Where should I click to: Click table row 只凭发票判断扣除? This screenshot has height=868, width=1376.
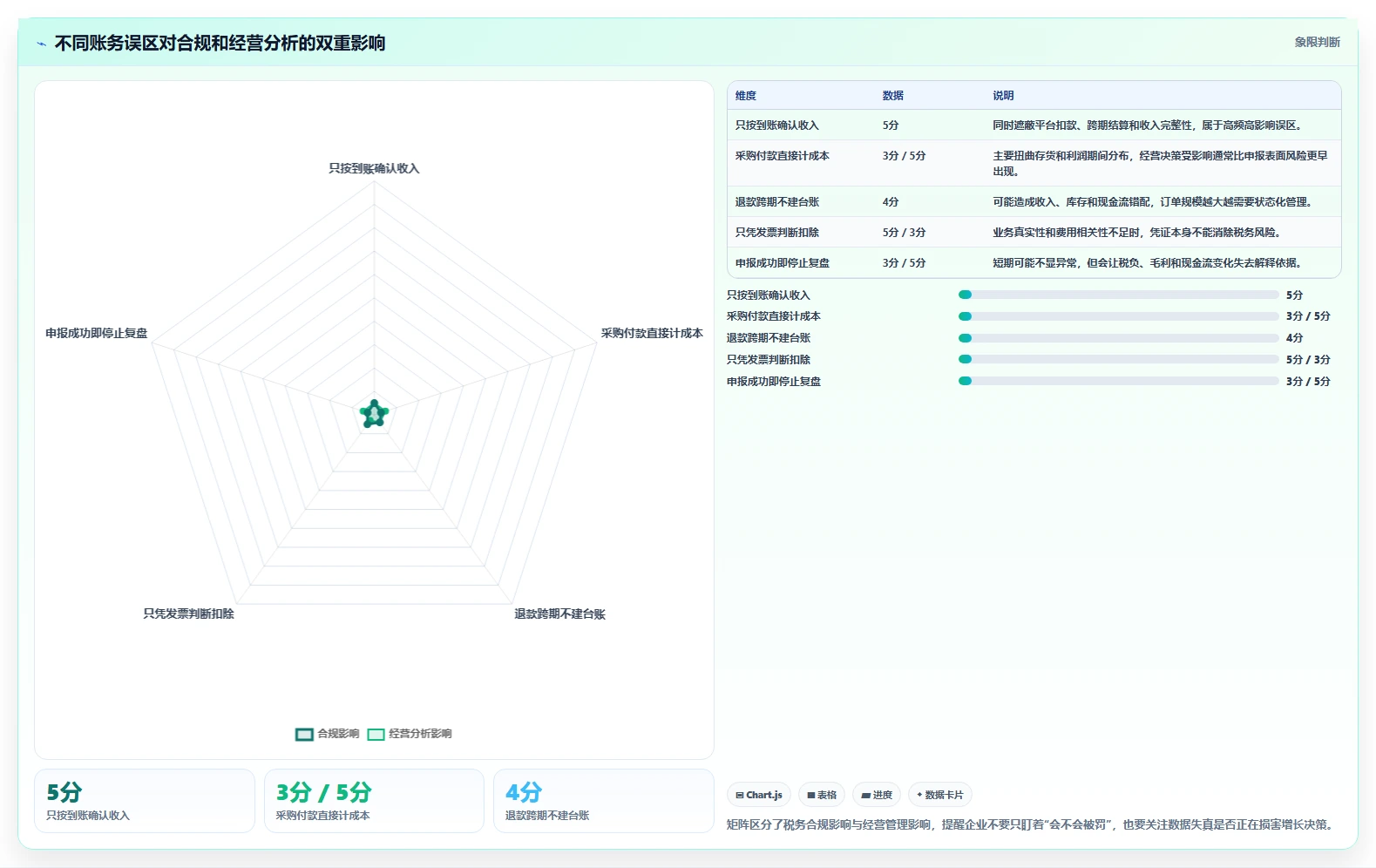(x=1034, y=233)
